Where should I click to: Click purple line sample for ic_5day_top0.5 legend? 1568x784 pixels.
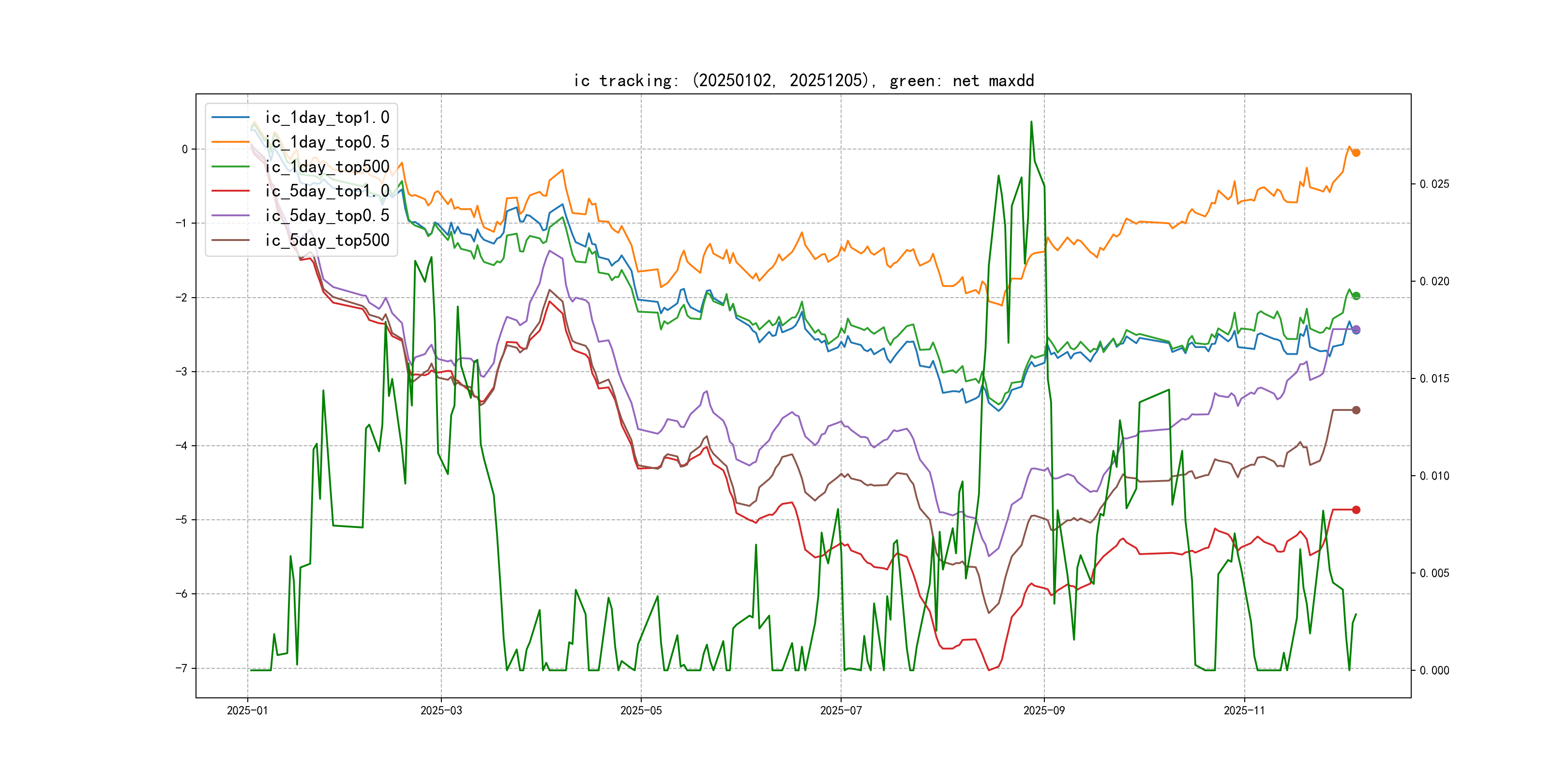pyautogui.click(x=230, y=215)
